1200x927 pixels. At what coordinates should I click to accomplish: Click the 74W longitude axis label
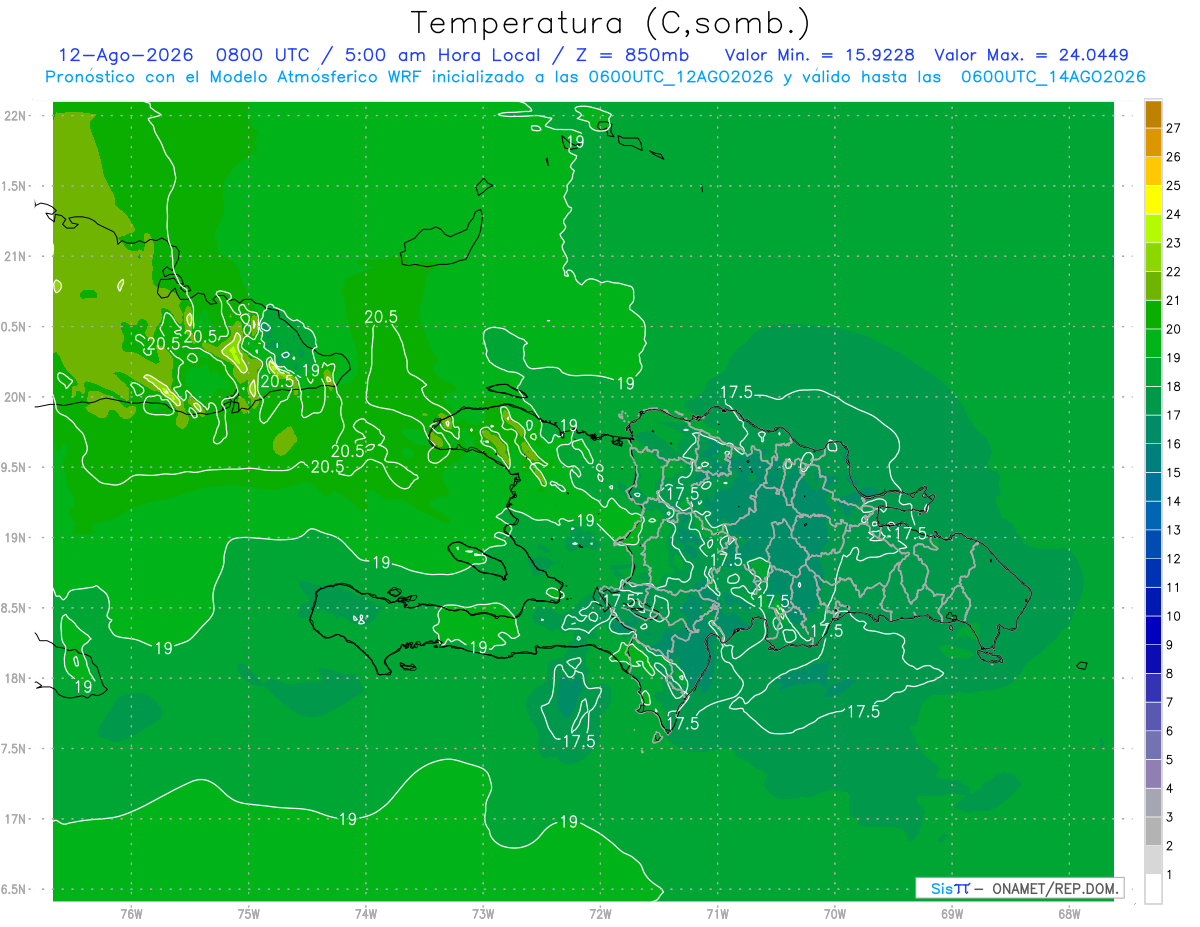pos(366,913)
